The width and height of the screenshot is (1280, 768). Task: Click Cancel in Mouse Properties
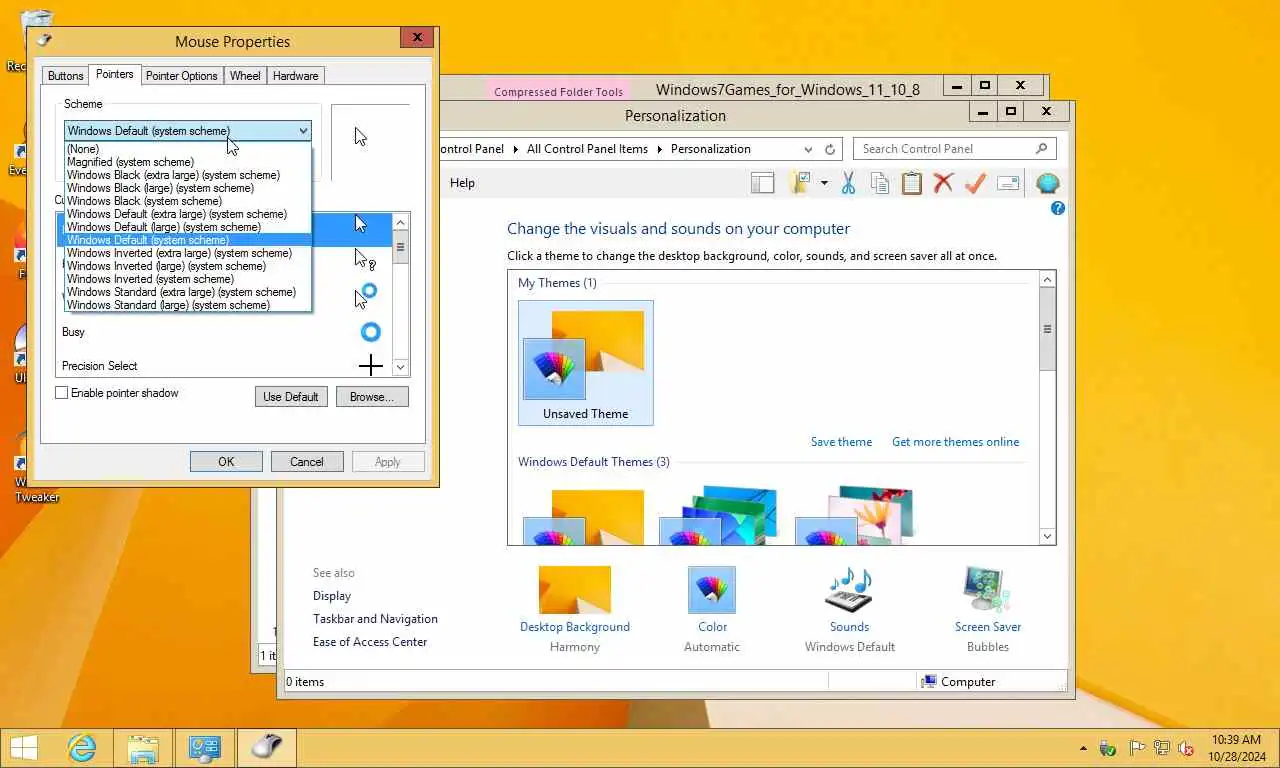tap(307, 462)
